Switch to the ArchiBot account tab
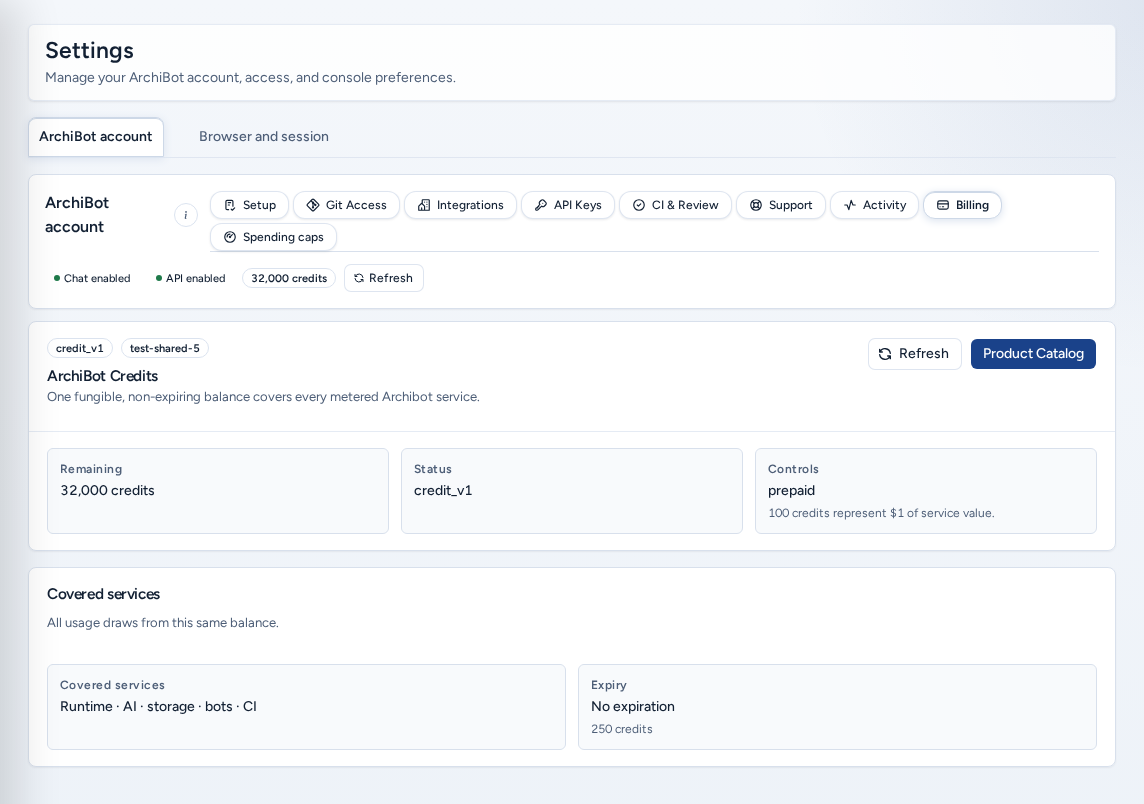The width and height of the screenshot is (1144, 804). coord(96,137)
